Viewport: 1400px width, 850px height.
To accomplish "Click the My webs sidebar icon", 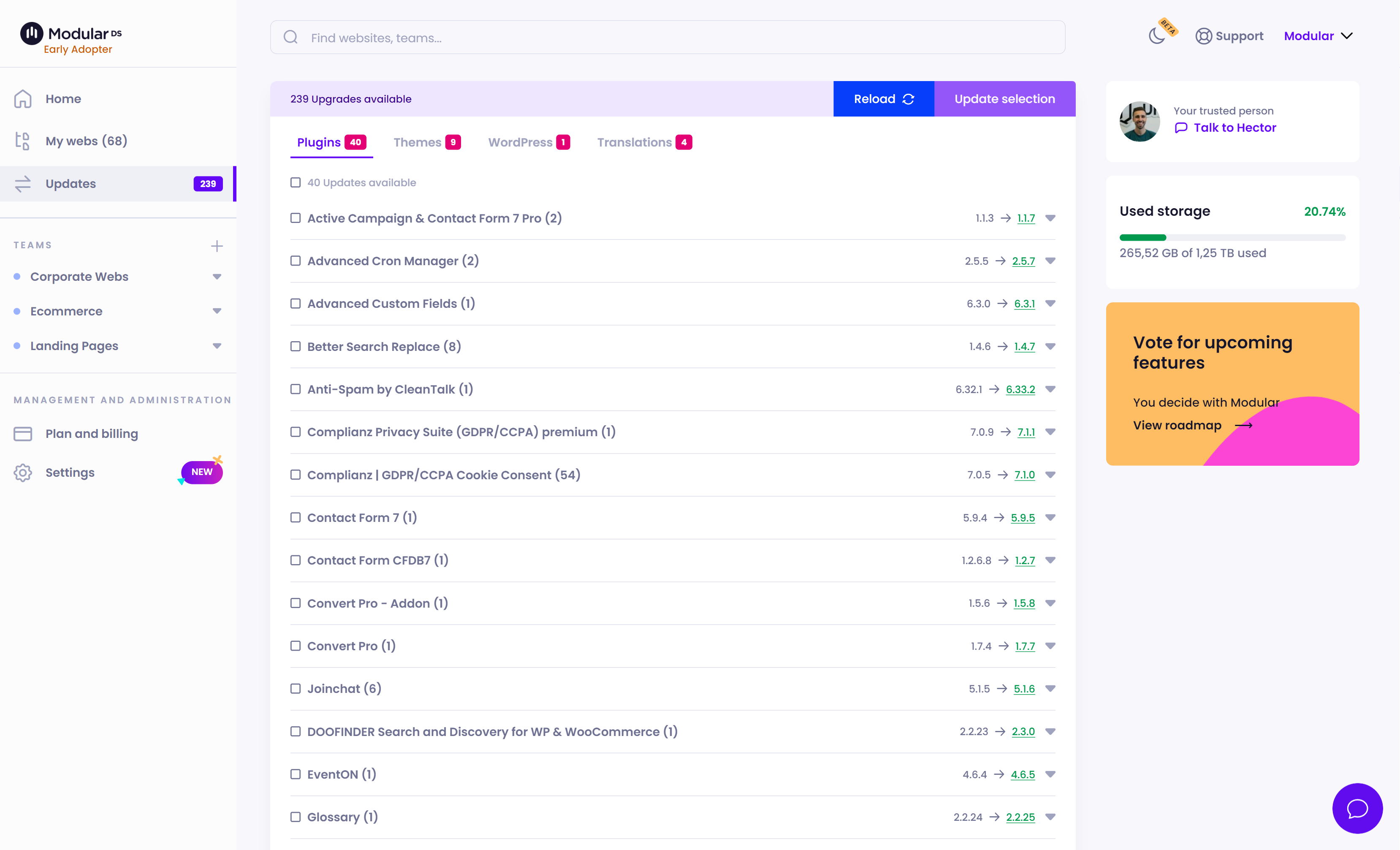I will tap(23, 141).
